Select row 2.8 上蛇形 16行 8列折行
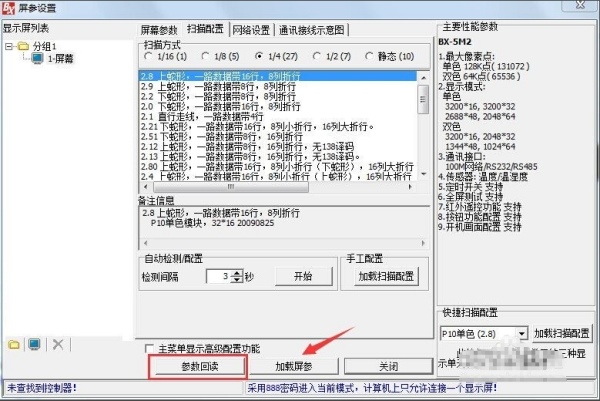Image resolution: width=600 pixels, height=401 pixels. click(x=278, y=76)
